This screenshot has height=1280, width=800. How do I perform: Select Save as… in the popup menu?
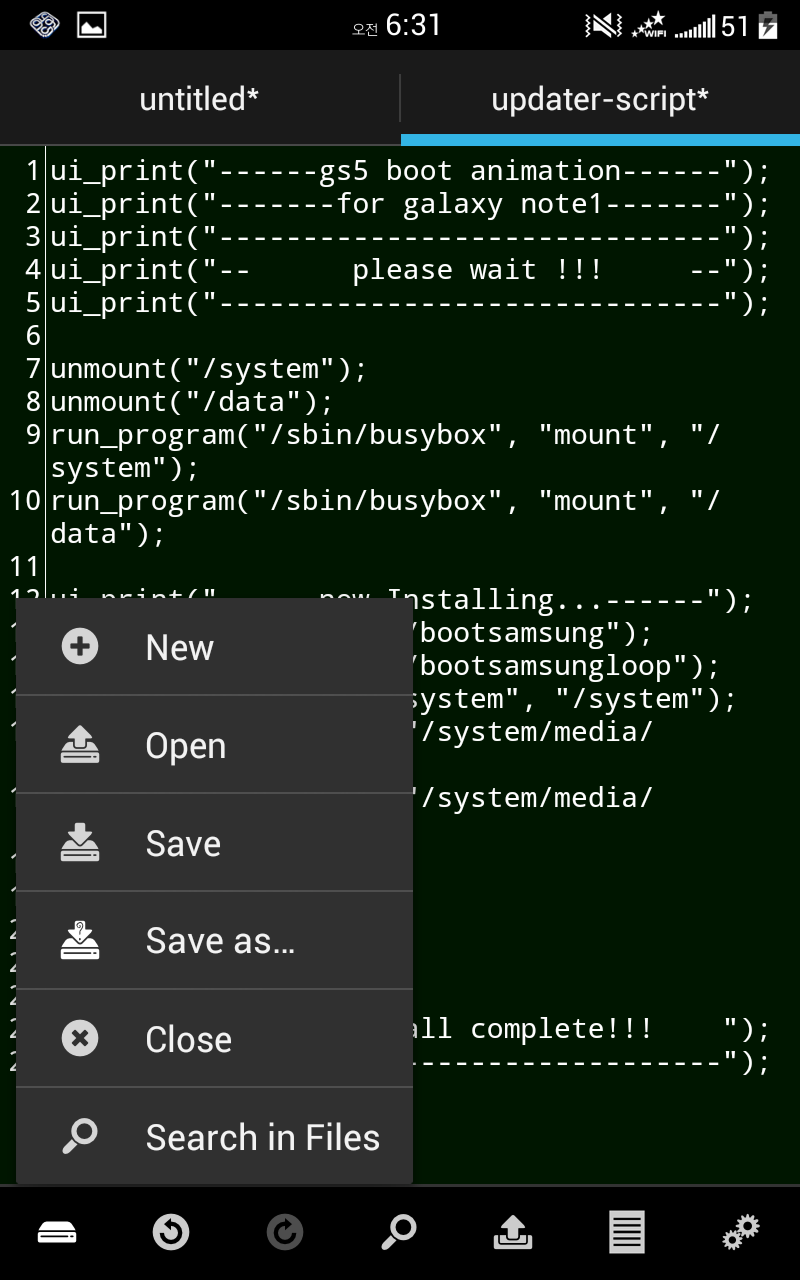[x=220, y=941]
